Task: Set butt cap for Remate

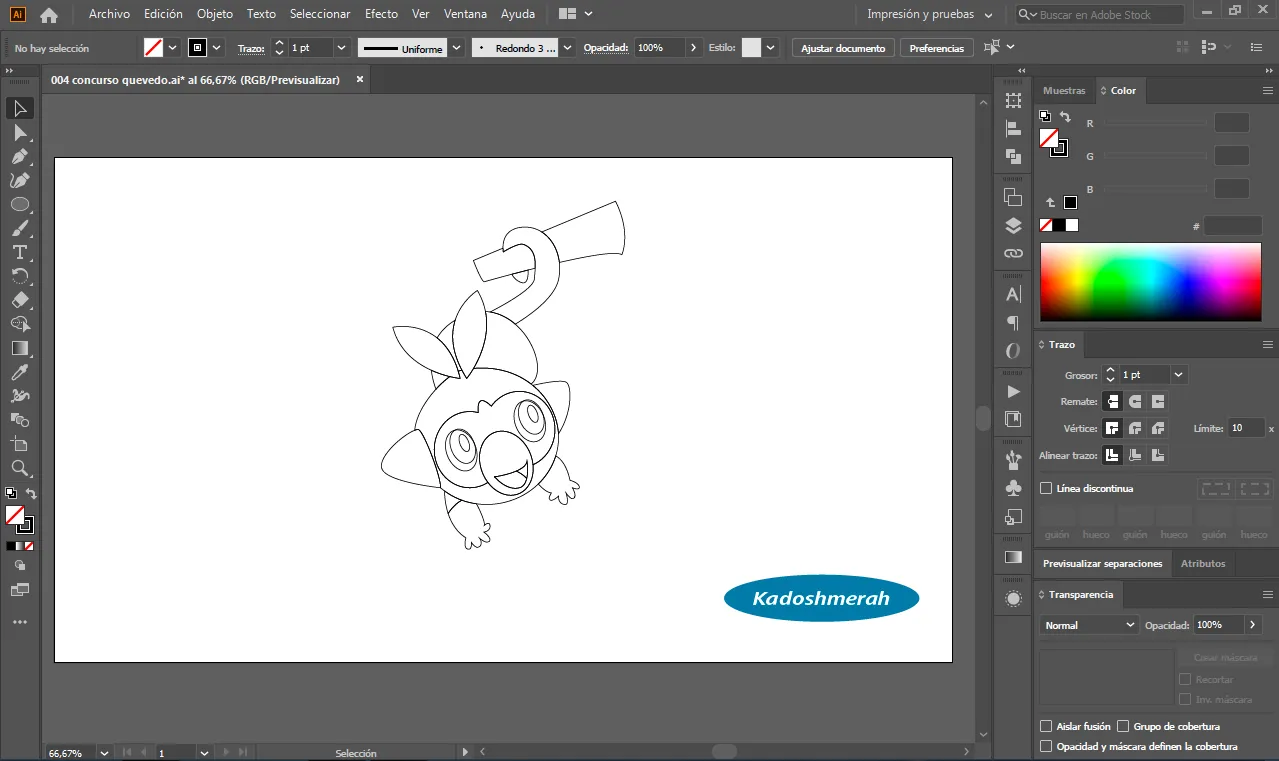Action: click(x=1112, y=401)
